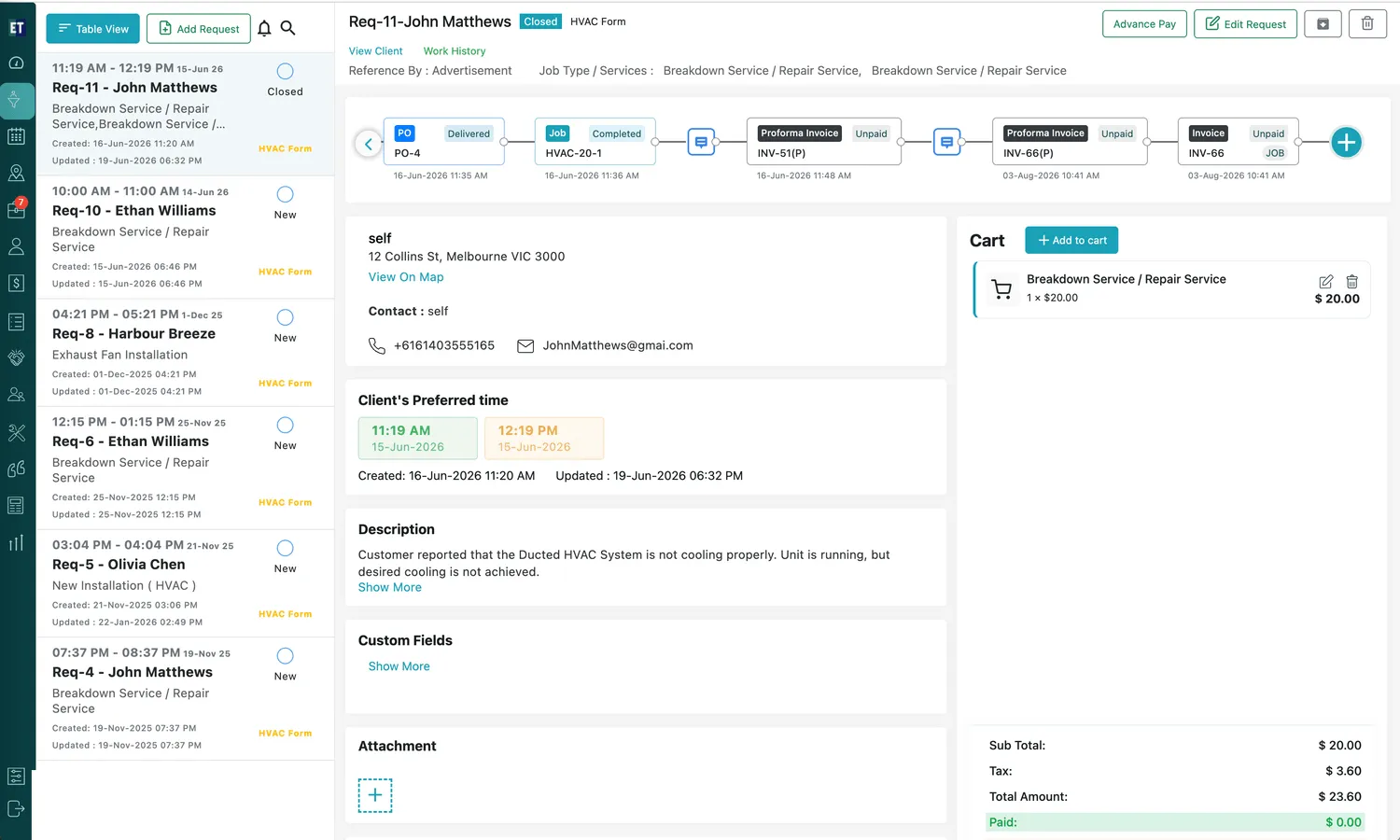Click the Edit Request button
Screen dimensions: 1400x840
(x=1246, y=24)
